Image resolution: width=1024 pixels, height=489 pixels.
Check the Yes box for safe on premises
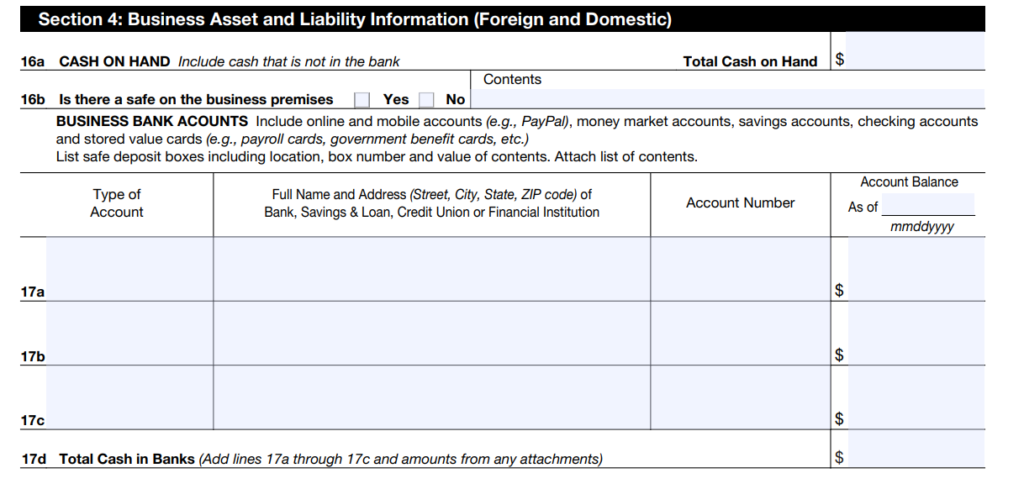362,99
